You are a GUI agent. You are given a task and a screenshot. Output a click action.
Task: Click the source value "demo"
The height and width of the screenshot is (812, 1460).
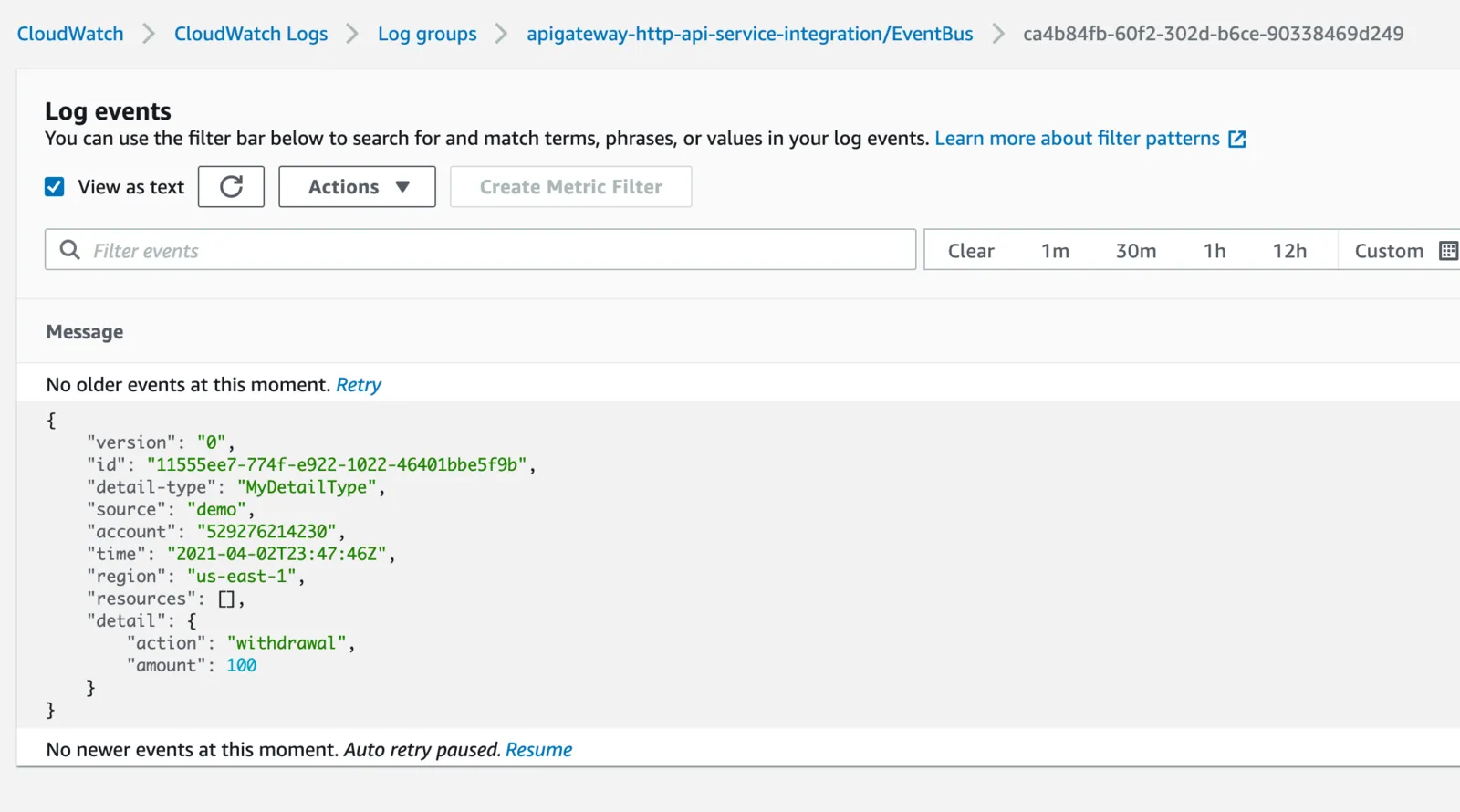tap(216, 510)
